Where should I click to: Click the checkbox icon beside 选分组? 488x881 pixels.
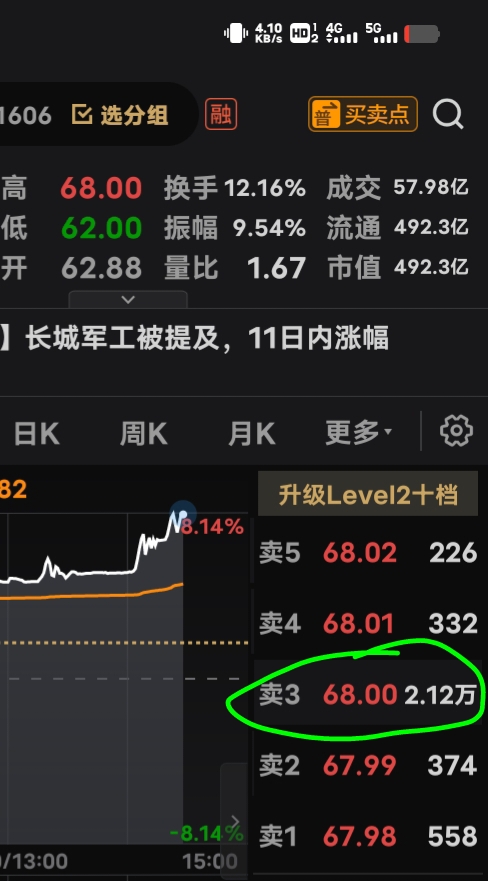82,115
